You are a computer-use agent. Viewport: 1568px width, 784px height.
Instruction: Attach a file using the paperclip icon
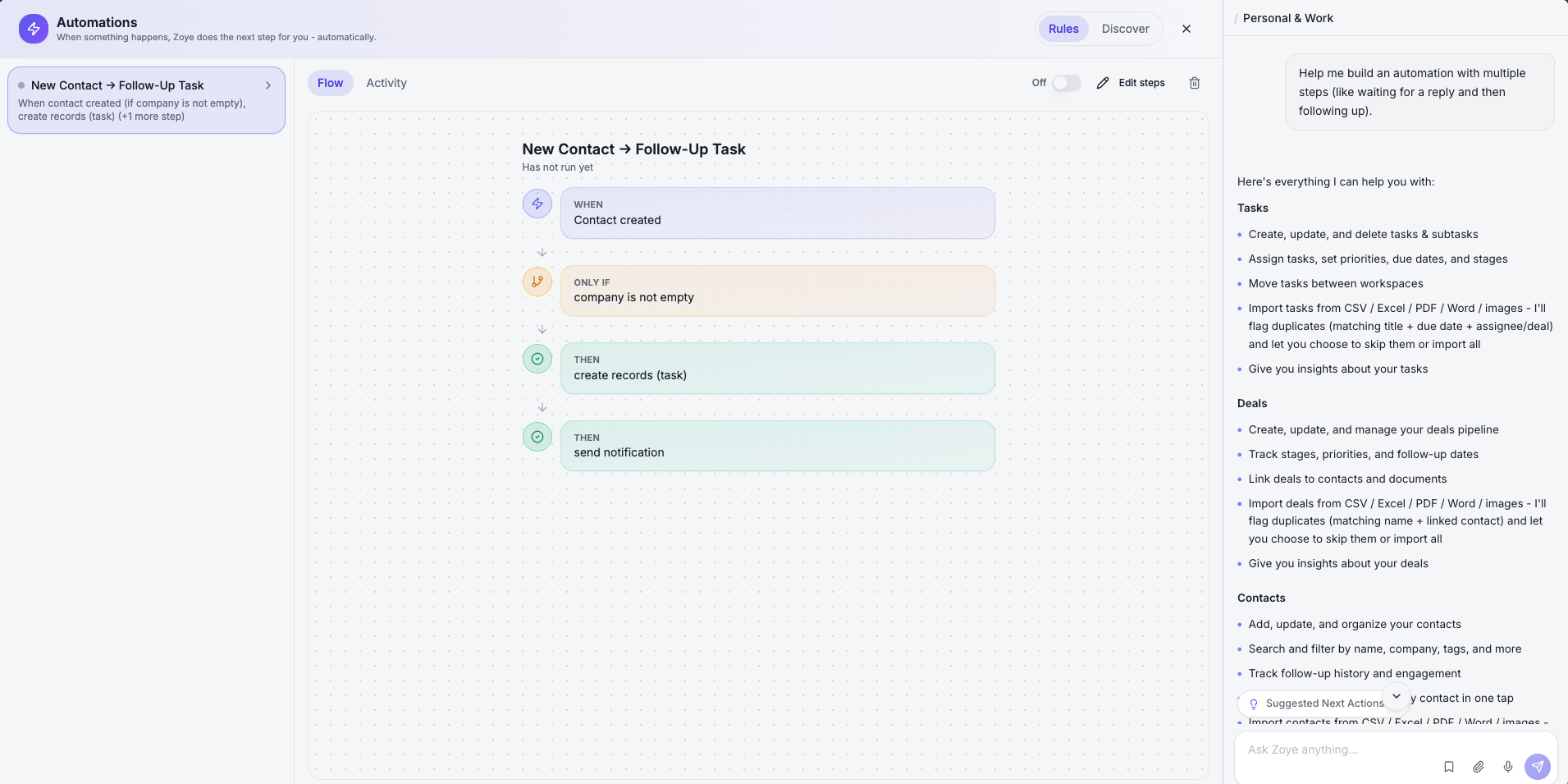[1479, 767]
